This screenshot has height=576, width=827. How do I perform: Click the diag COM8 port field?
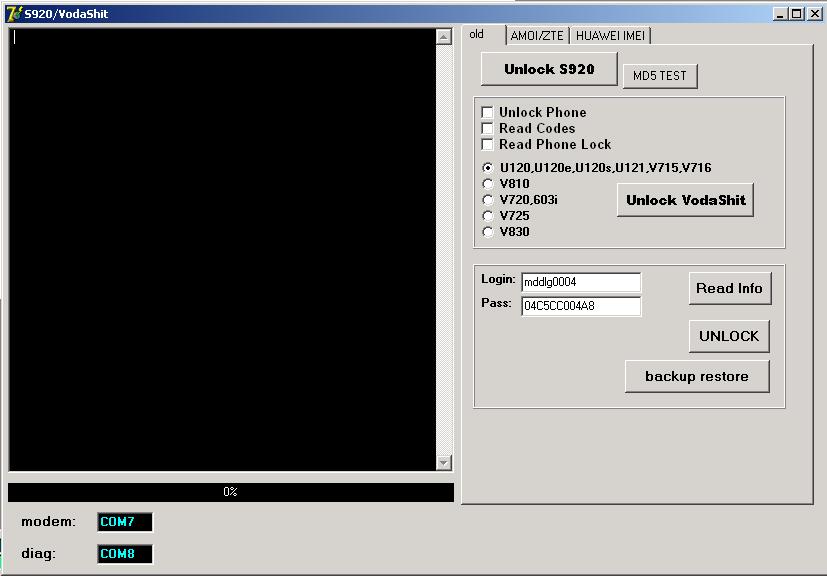[125, 554]
